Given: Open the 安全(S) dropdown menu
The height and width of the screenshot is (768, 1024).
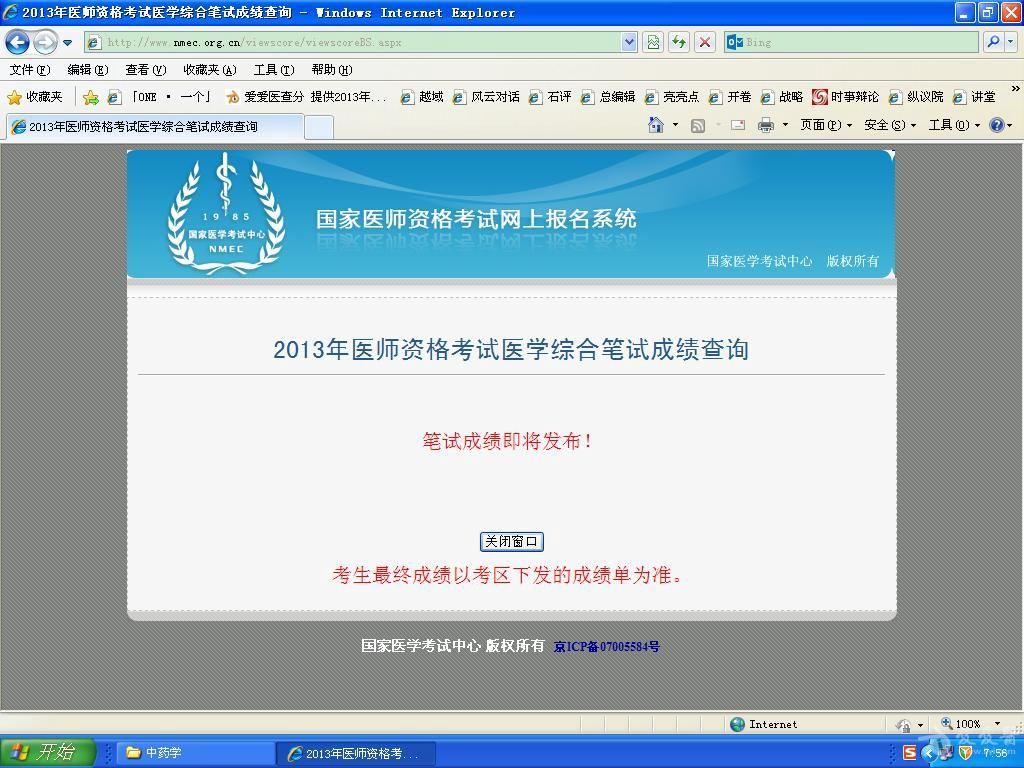Looking at the screenshot, I should [889, 125].
